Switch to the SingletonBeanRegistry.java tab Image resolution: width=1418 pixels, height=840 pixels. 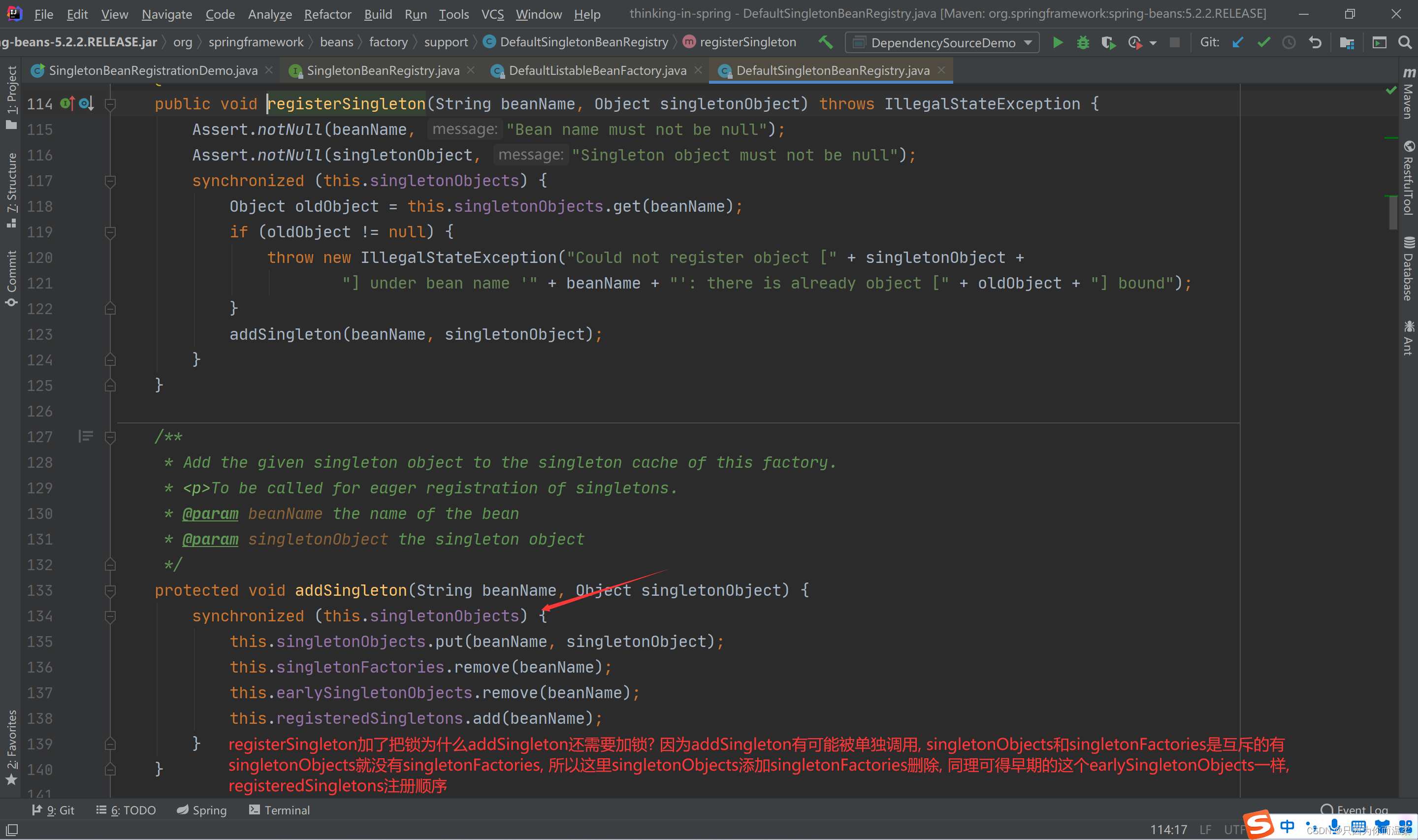coord(383,70)
